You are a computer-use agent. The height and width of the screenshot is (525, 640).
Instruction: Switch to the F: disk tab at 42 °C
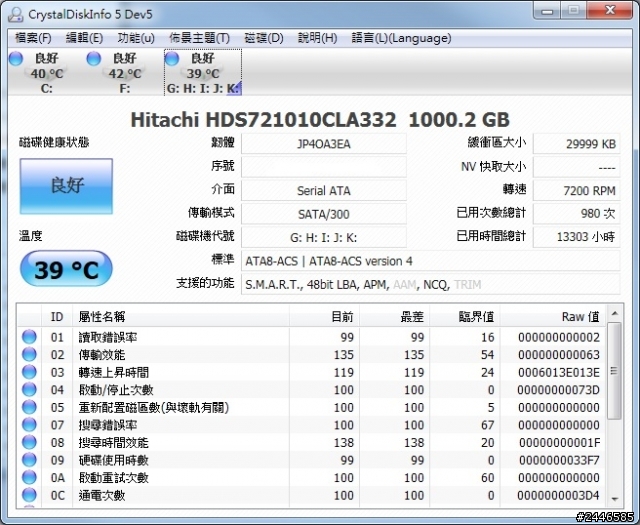(x=124, y=73)
